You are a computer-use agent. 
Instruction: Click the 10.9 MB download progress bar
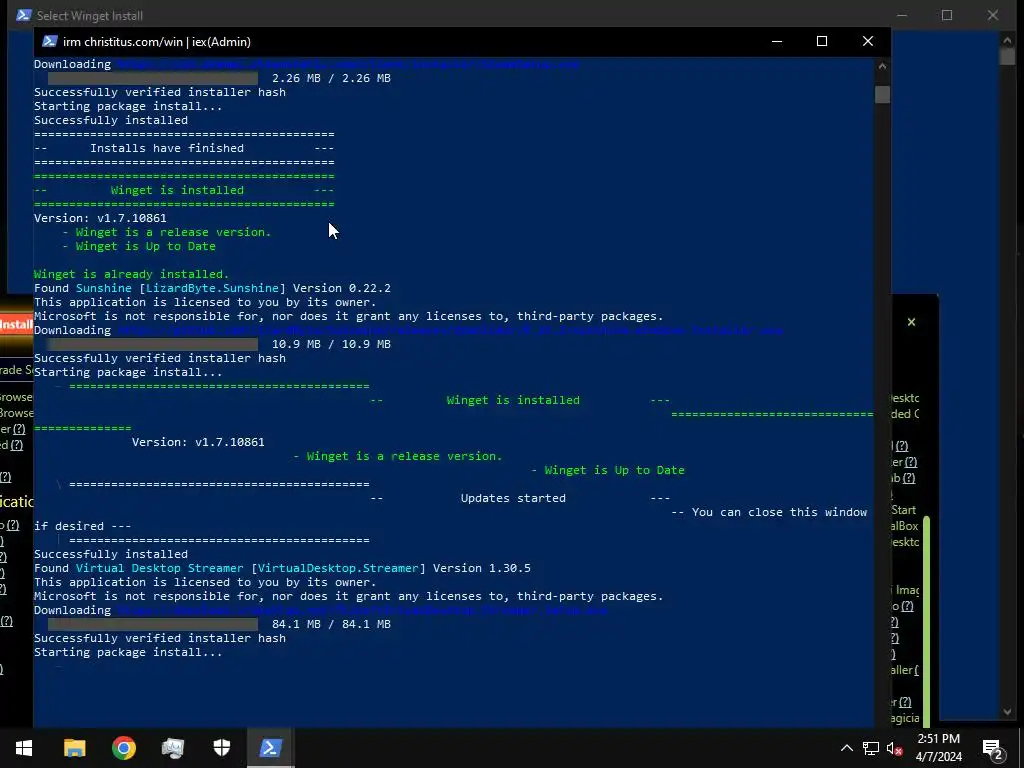pyautogui.click(x=153, y=344)
